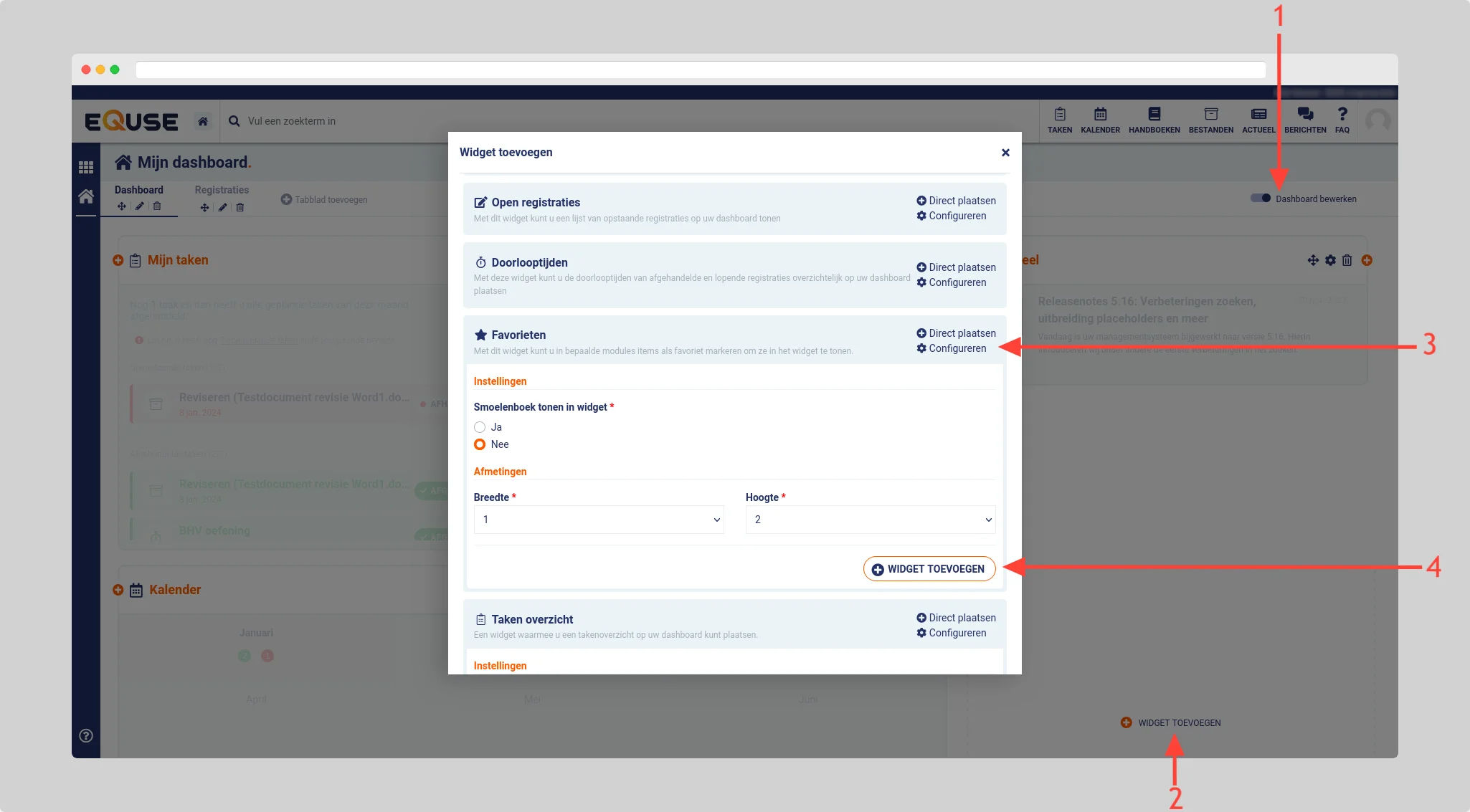Toggle the Dashboard bewerken switch

point(1260,199)
